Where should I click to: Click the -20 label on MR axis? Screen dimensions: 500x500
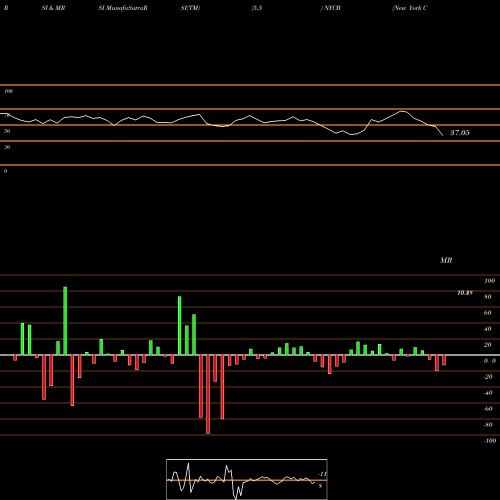click(x=488, y=377)
